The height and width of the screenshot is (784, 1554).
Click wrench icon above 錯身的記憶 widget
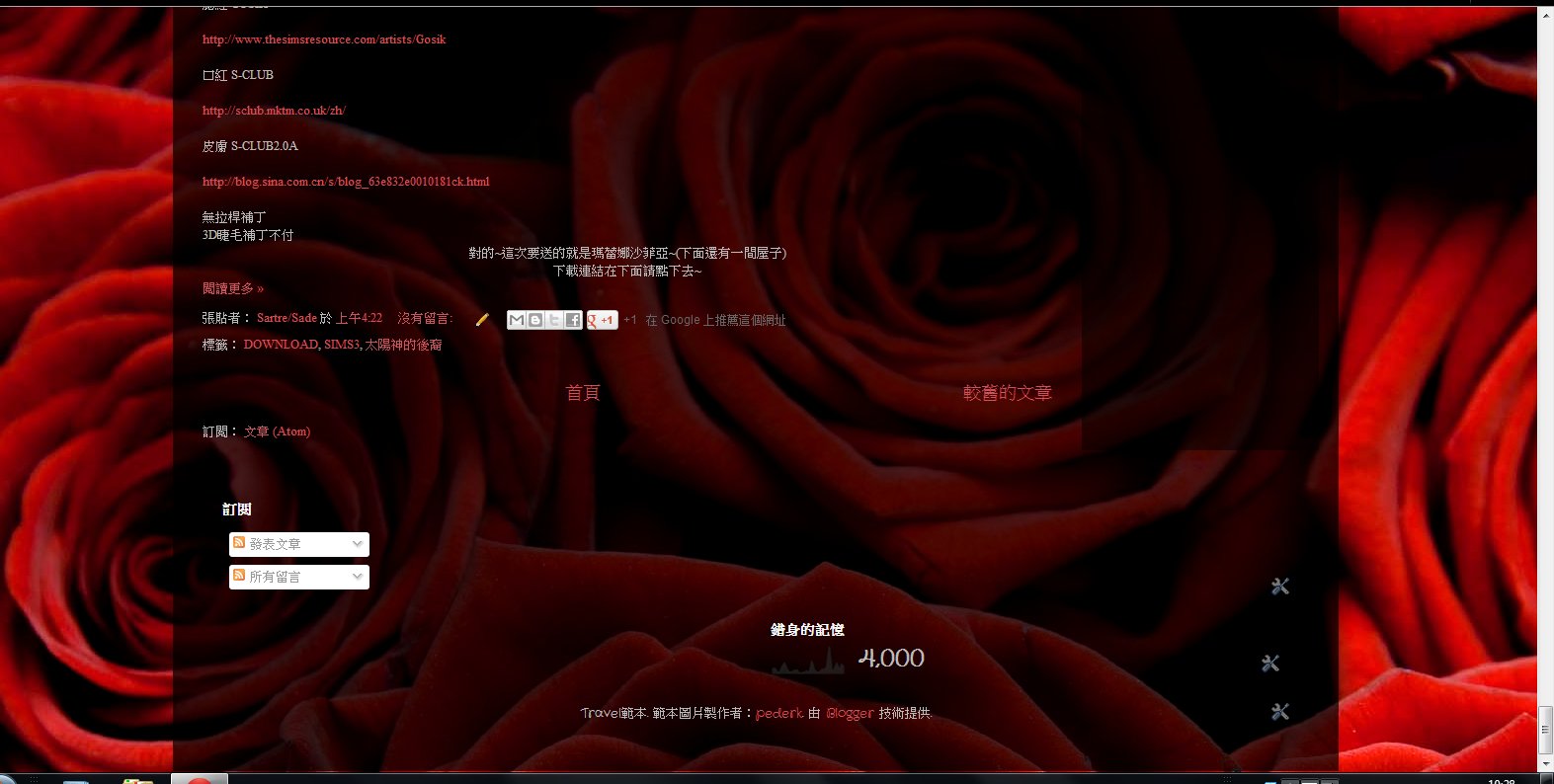coord(1280,587)
